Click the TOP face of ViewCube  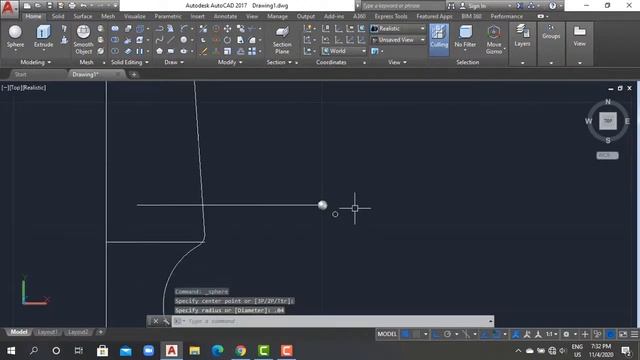pyautogui.click(x=608, y=121)
